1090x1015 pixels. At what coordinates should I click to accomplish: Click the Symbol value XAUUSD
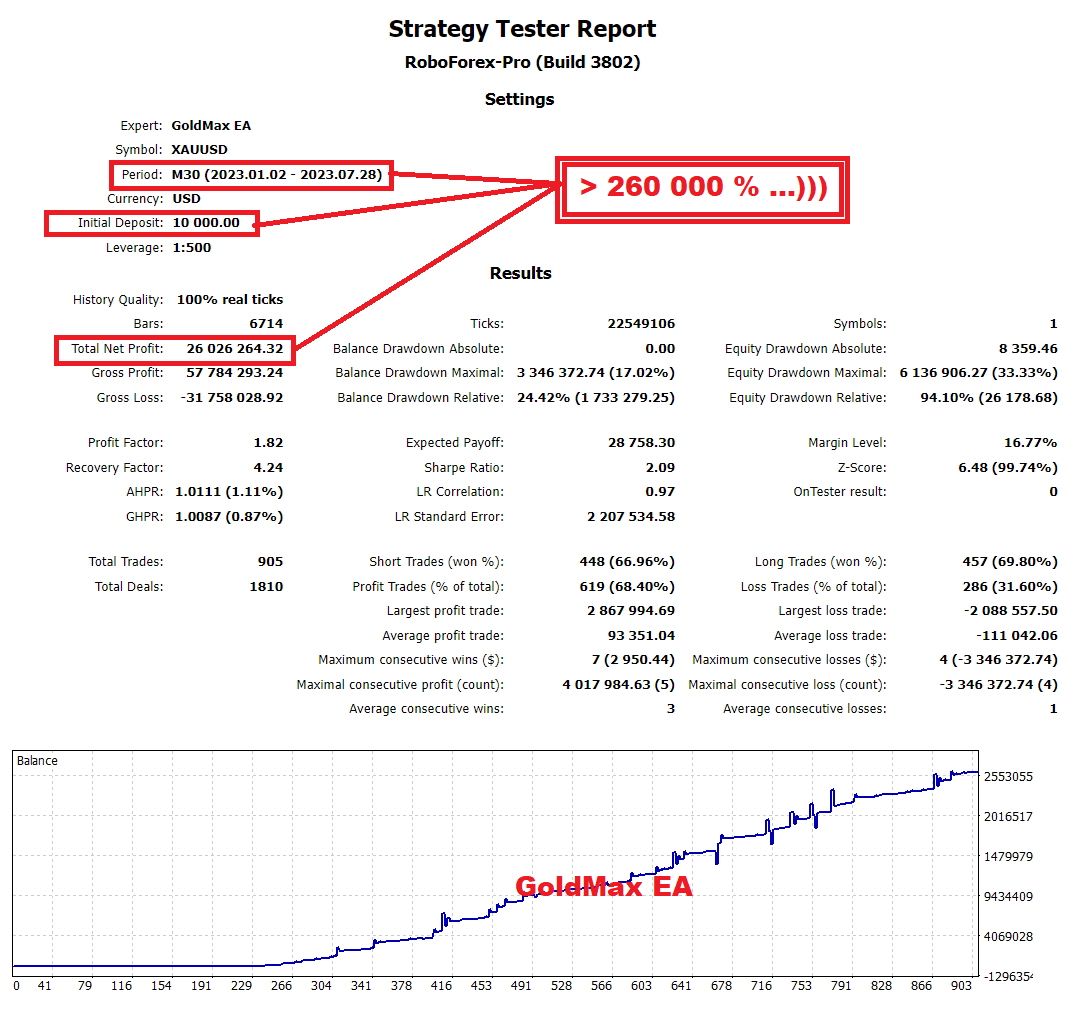(x=200, y=149)
